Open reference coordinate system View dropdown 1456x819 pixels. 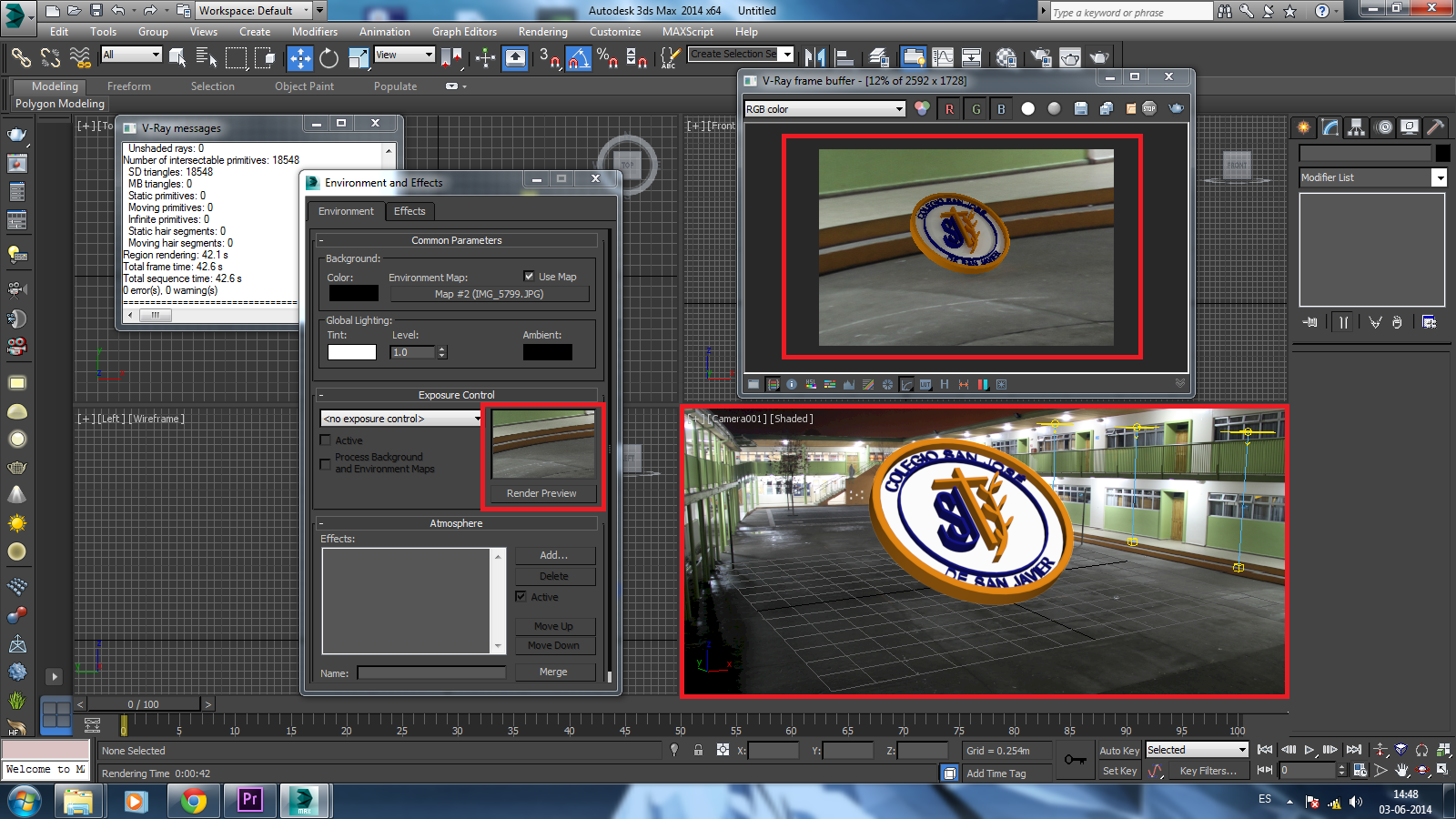pyautogui.click(x=404, y=55)
